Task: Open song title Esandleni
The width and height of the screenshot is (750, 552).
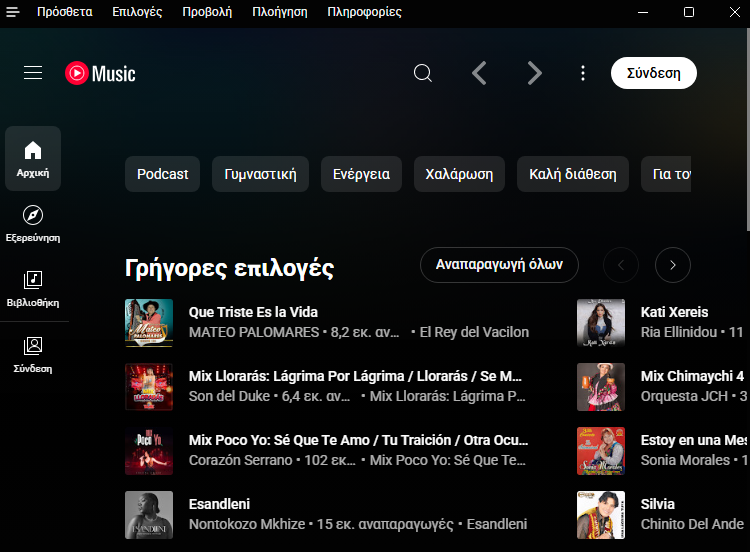Action: pos(219,504)
